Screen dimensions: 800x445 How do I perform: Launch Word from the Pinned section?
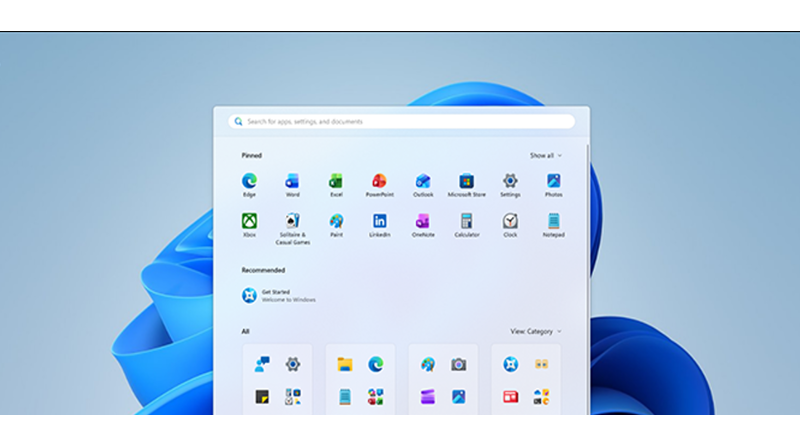click(292, 185)
